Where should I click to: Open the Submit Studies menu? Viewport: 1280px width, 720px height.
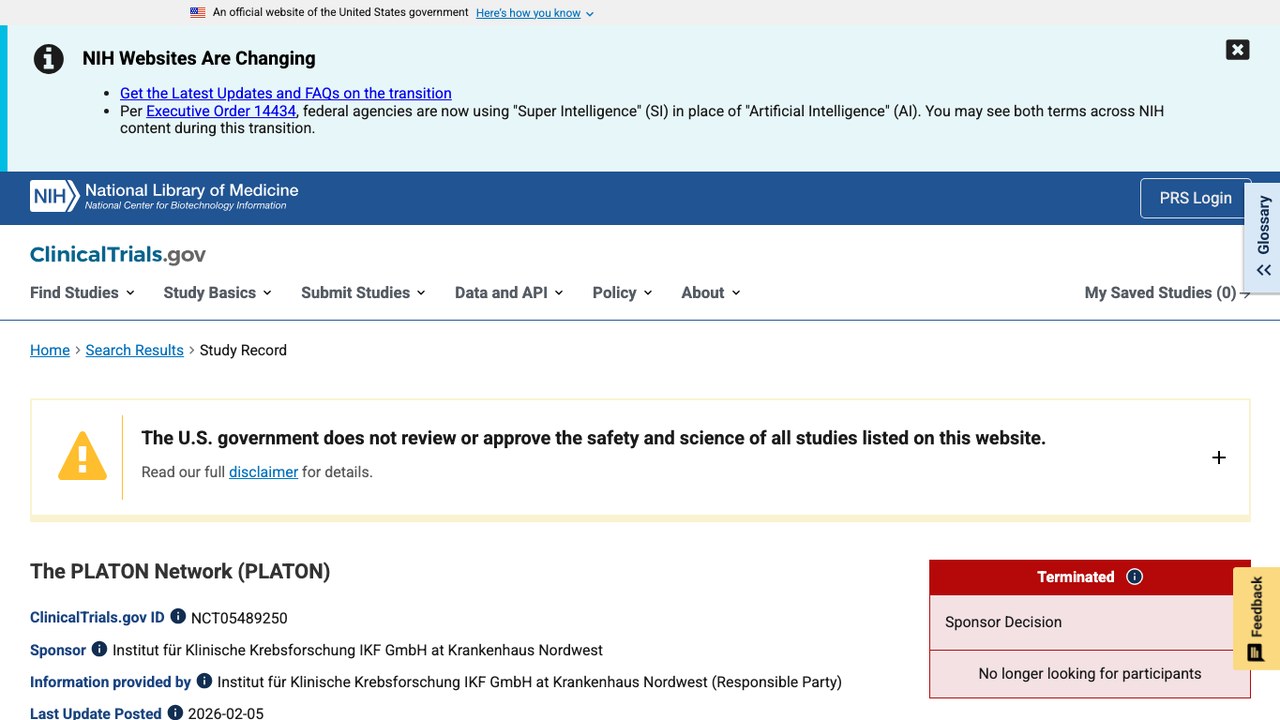point(364,292)
